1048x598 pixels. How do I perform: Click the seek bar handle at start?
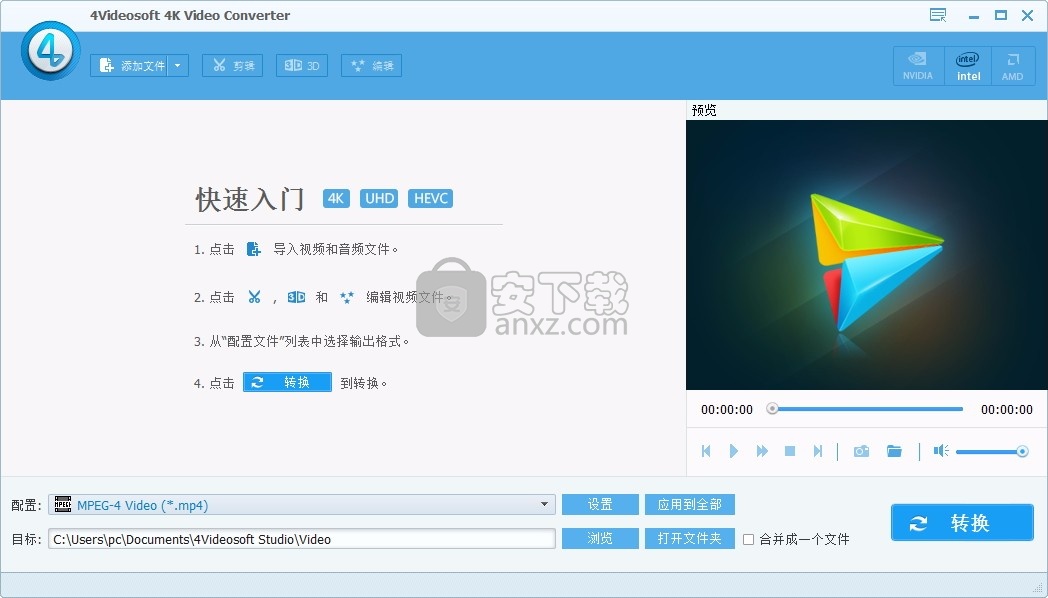click(772, 408)
